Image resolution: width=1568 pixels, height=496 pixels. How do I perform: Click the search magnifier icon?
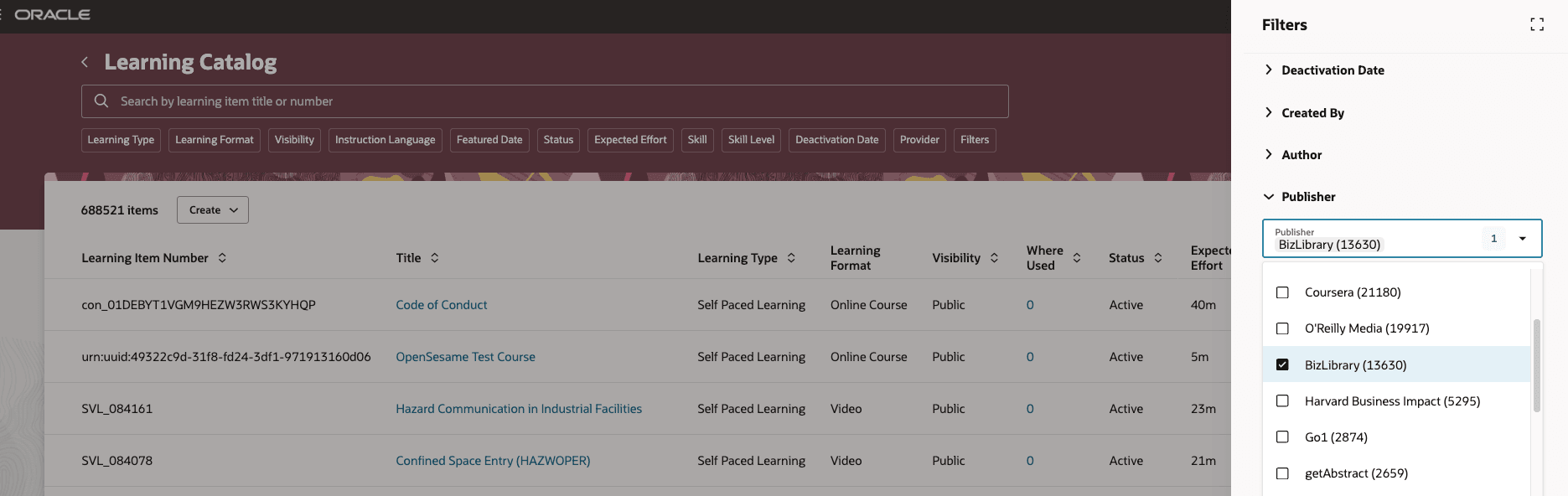[101, 101]
